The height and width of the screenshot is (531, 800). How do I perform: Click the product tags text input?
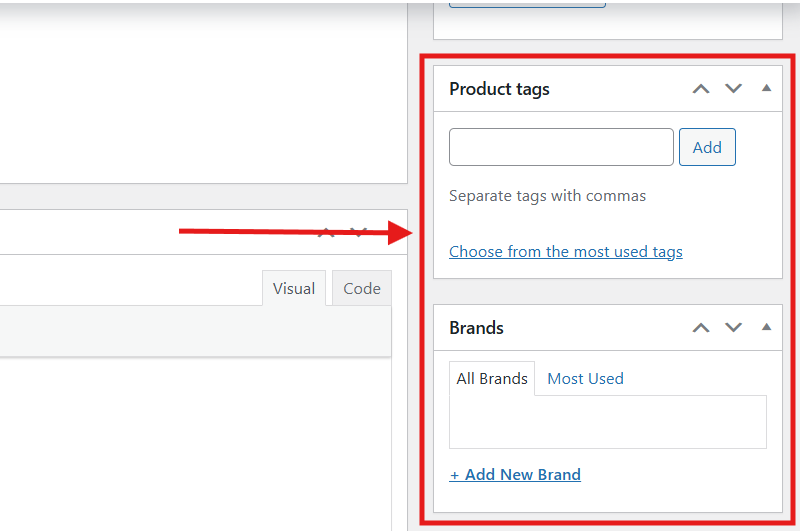(x=561, y=147)
